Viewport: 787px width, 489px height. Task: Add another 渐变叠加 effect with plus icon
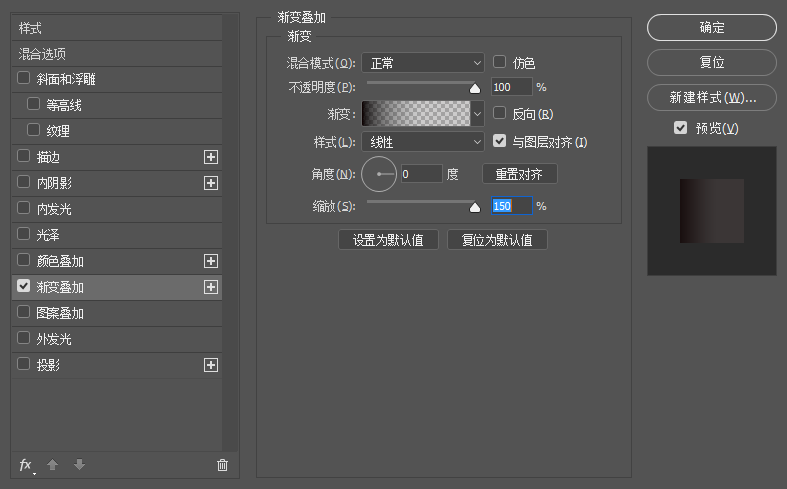click(211, 287)
